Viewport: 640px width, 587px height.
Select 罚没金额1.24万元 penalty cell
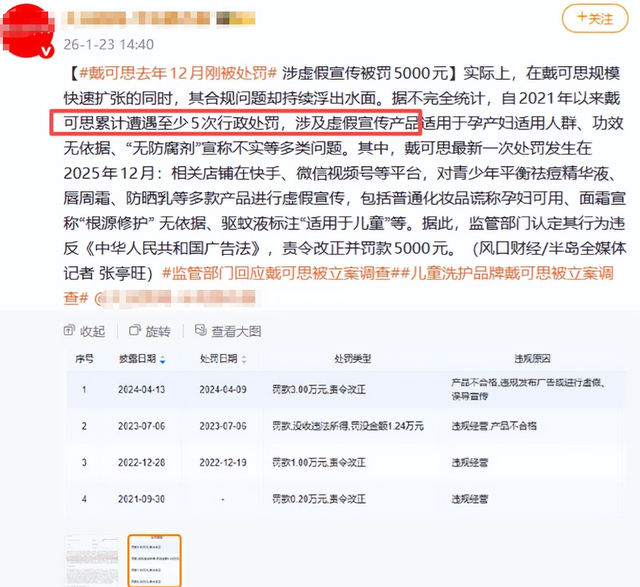coord(348,426)
